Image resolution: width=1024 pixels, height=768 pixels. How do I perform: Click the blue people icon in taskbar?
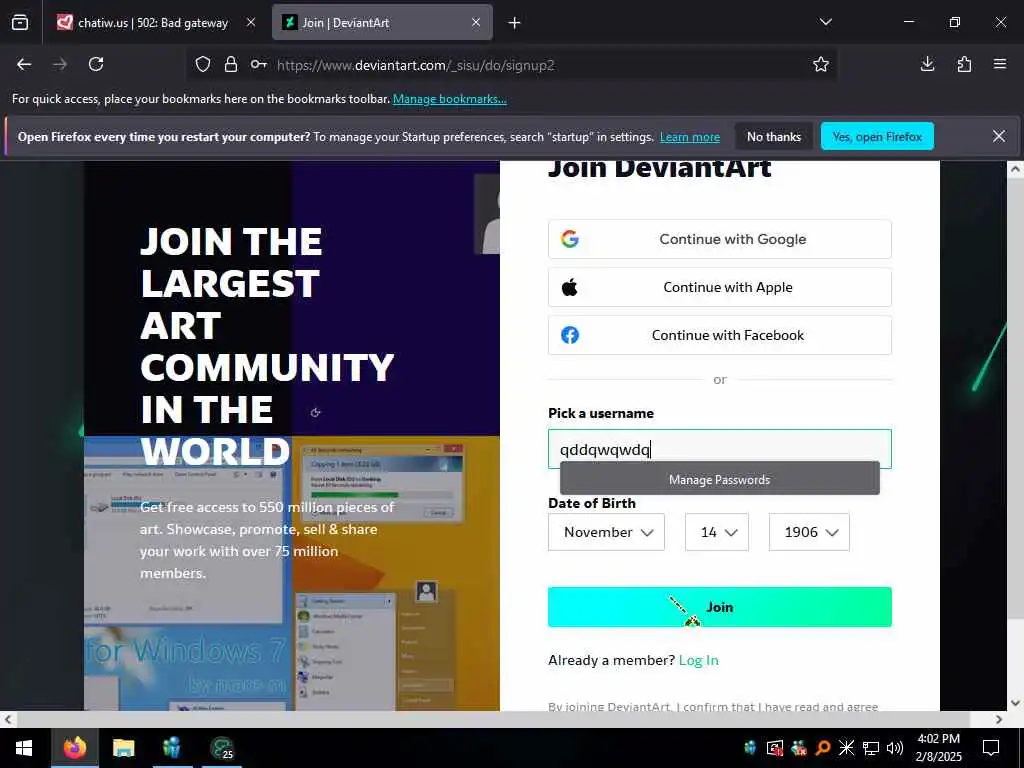[x=172, y=747]
